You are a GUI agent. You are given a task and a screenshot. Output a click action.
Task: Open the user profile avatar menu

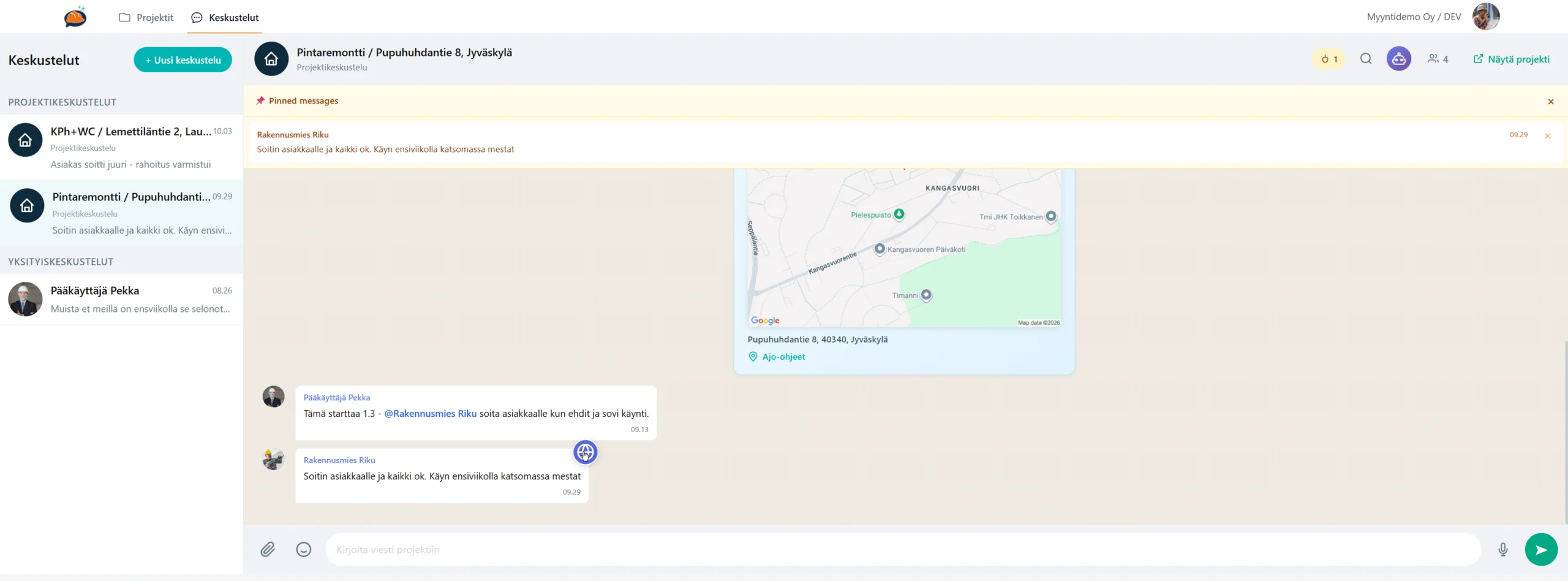coord(1485,17)
